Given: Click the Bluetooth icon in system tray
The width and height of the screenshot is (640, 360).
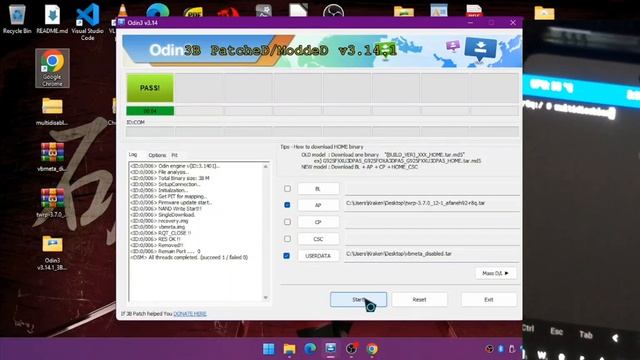Looking at the screenshot, I should pos(501,349).
